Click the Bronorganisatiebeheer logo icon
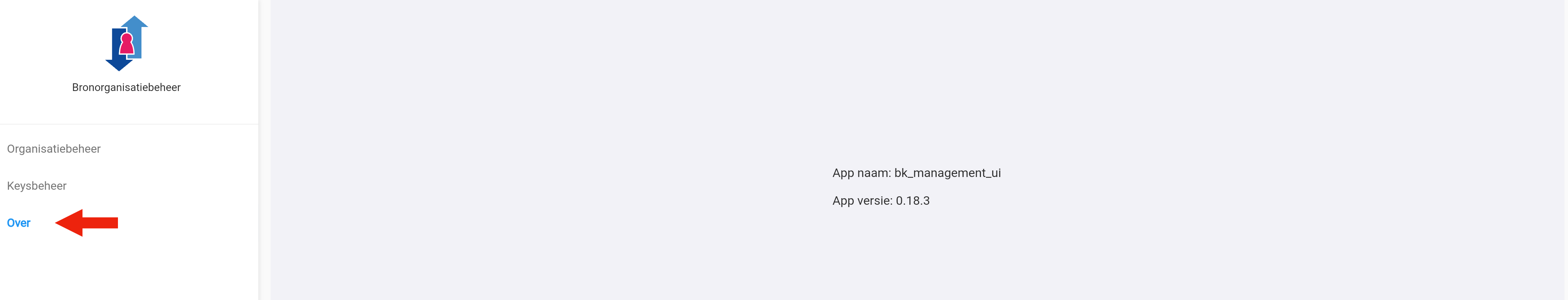The image size is (1568, 300). click(x=126, y=43)
